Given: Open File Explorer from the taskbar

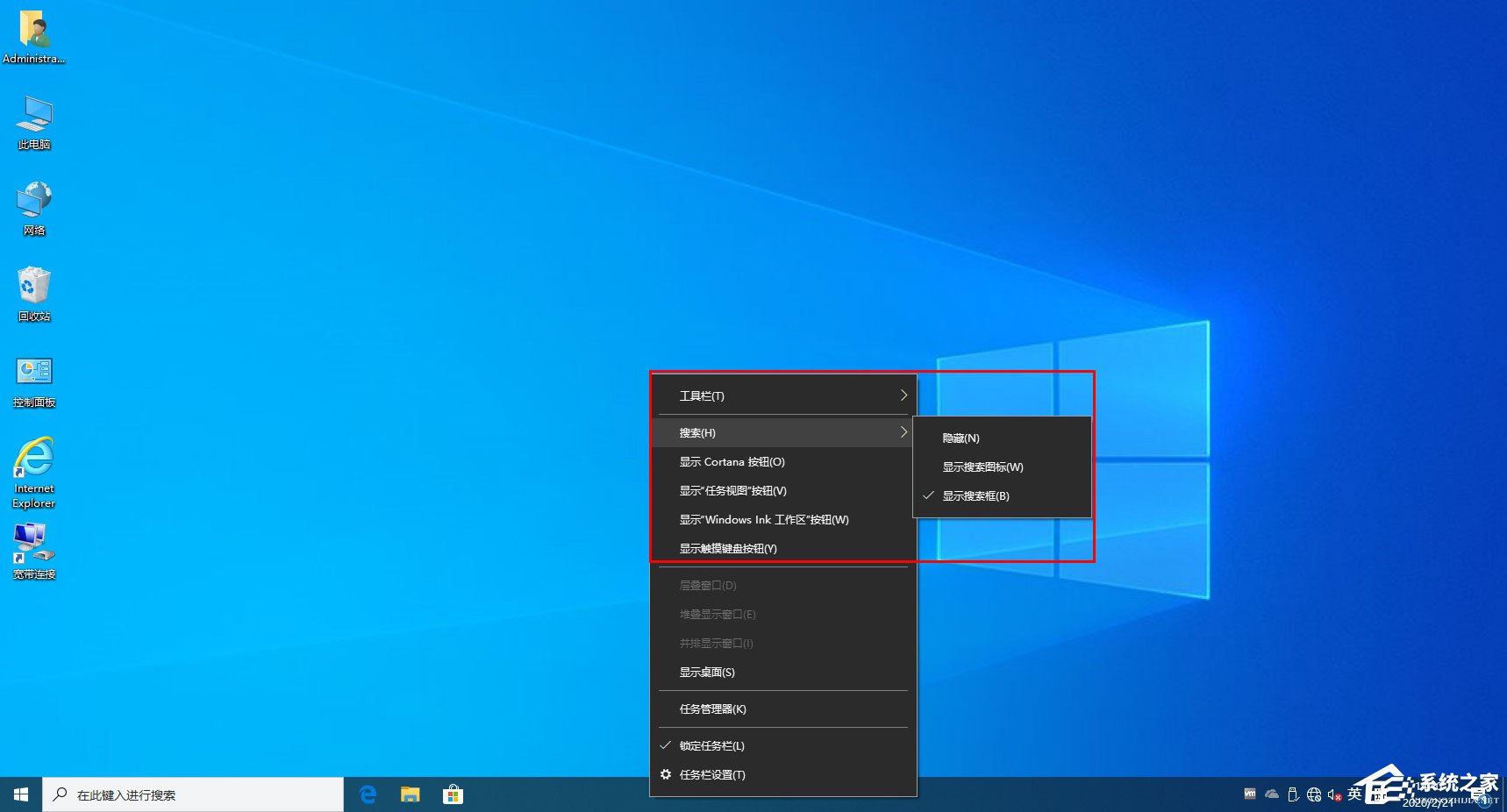Looking at the screenshot, I should pyautogui.click(x=411, y=794).
